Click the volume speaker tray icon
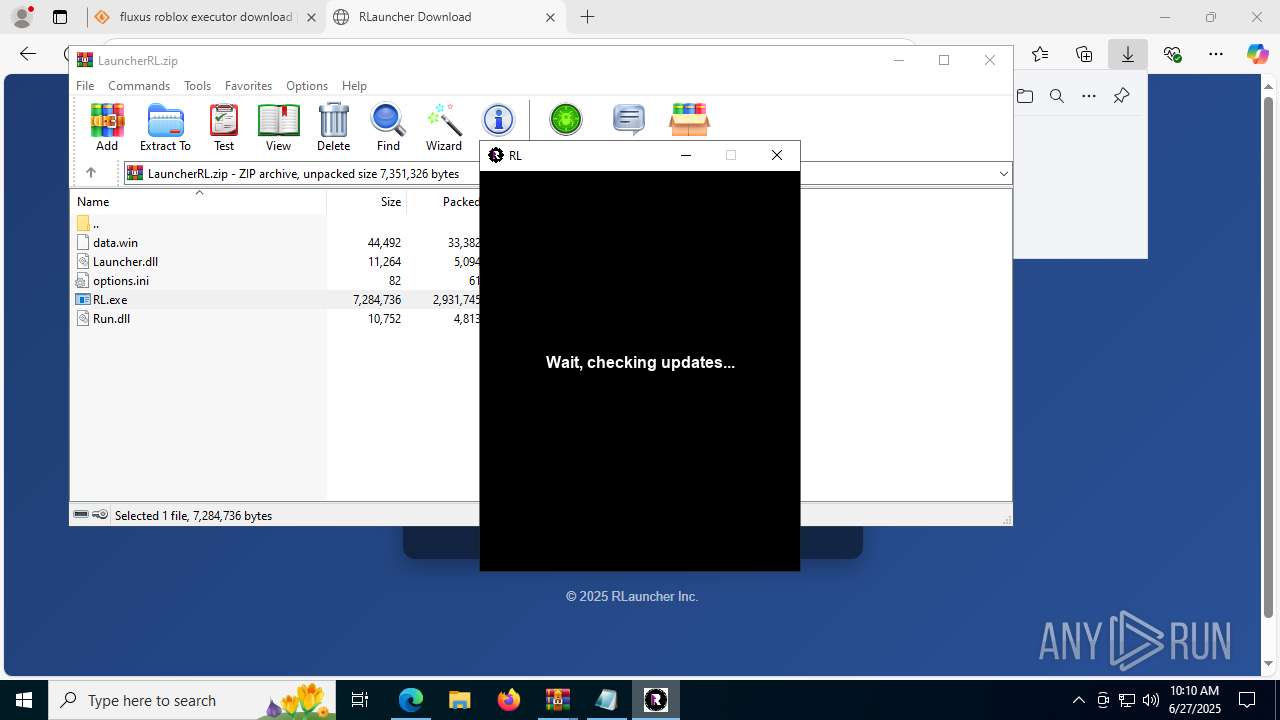The height and width of the screenshot is (720, 1280). [1151, 700]
